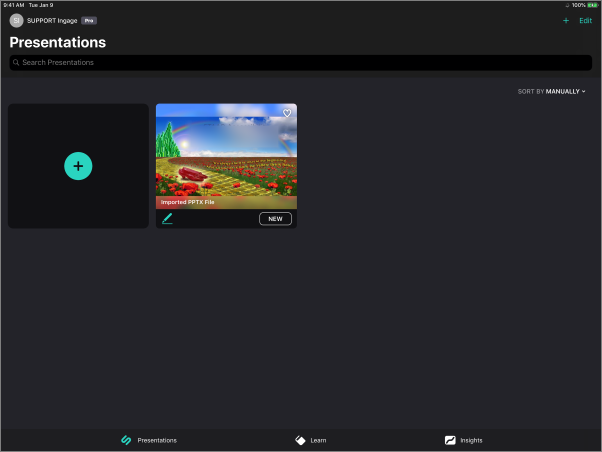Create new presentation with teal plus circle
602x452 pixels.
coord(78,166)
